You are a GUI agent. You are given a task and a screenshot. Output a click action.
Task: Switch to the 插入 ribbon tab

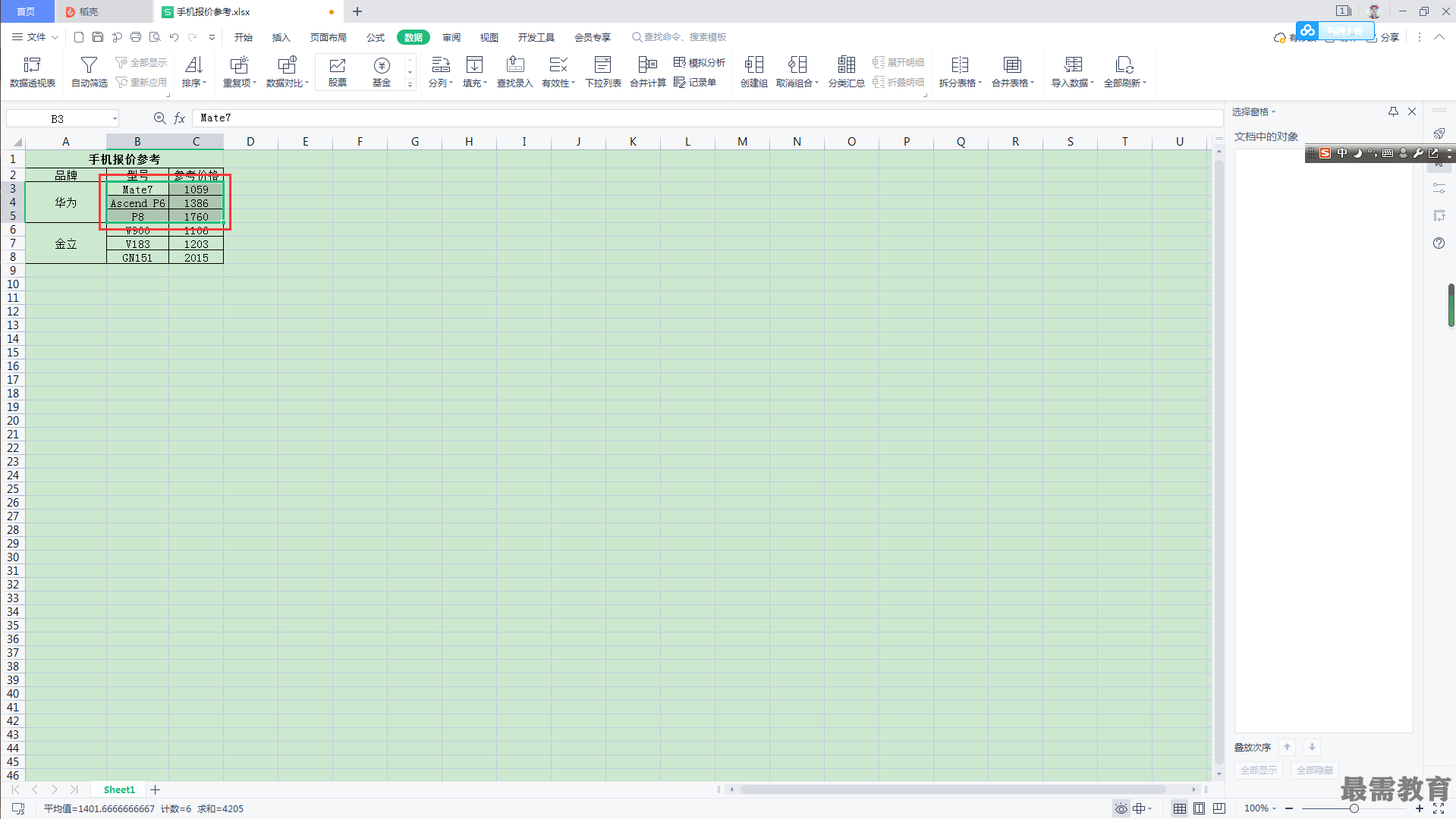coord(281,37)
